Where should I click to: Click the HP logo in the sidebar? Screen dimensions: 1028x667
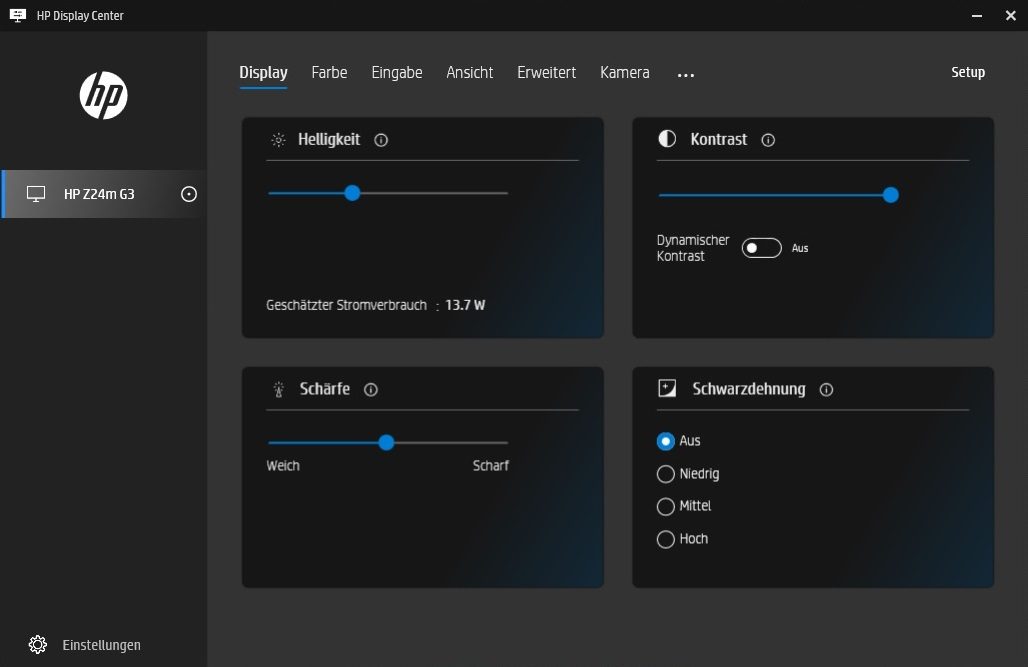click(103, 95)
